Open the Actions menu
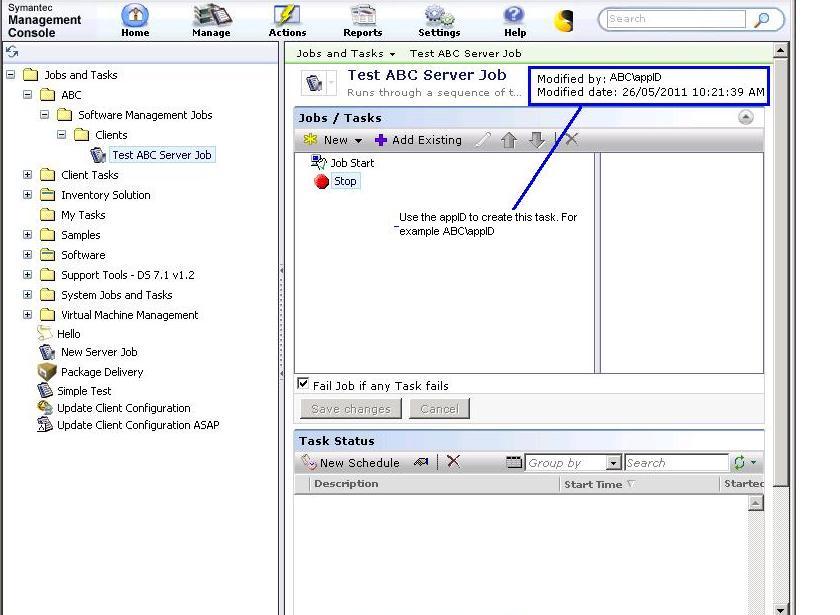The image size is (840, 615). click(x=287, y=21)
